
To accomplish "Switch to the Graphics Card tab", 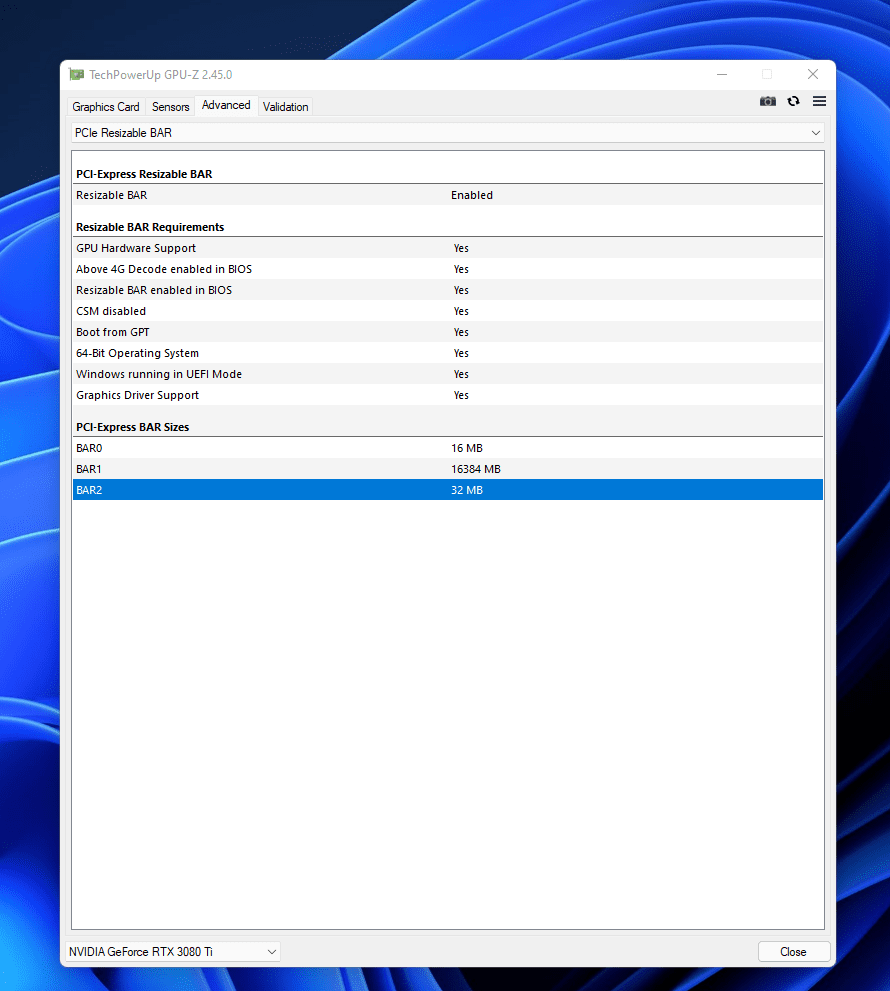I will pyautogui.click(x=106, y=107).
